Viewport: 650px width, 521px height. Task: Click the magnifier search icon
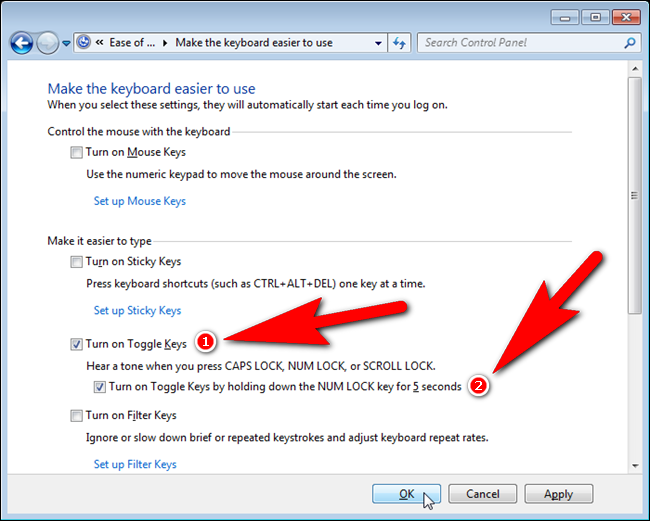point(629,43)
